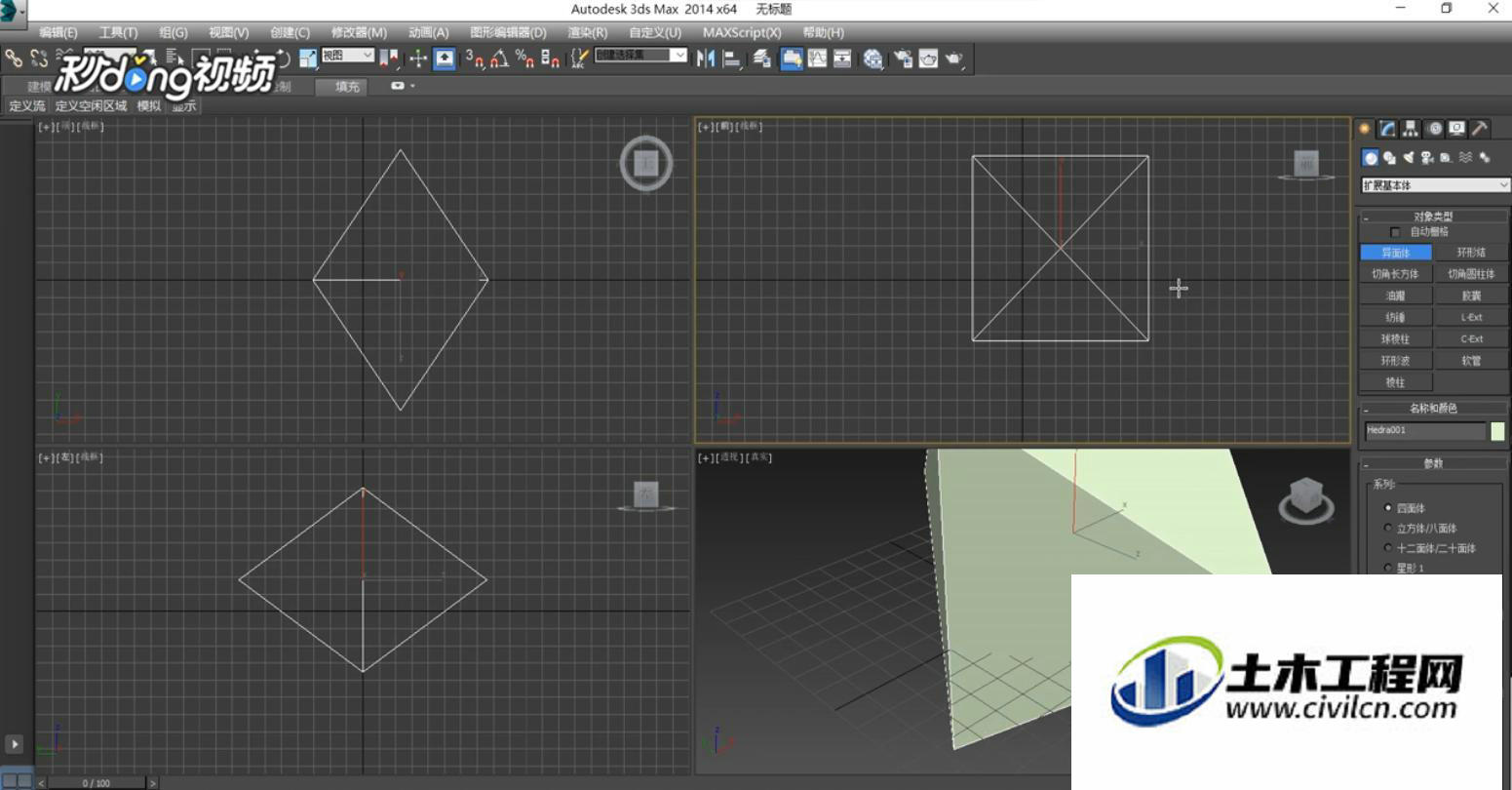Open the MAXScript(X) menu

click(742, 32)
